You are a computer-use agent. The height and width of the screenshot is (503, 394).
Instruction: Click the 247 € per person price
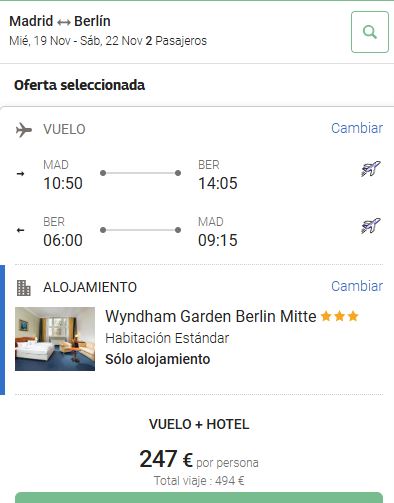click(199, 459)
